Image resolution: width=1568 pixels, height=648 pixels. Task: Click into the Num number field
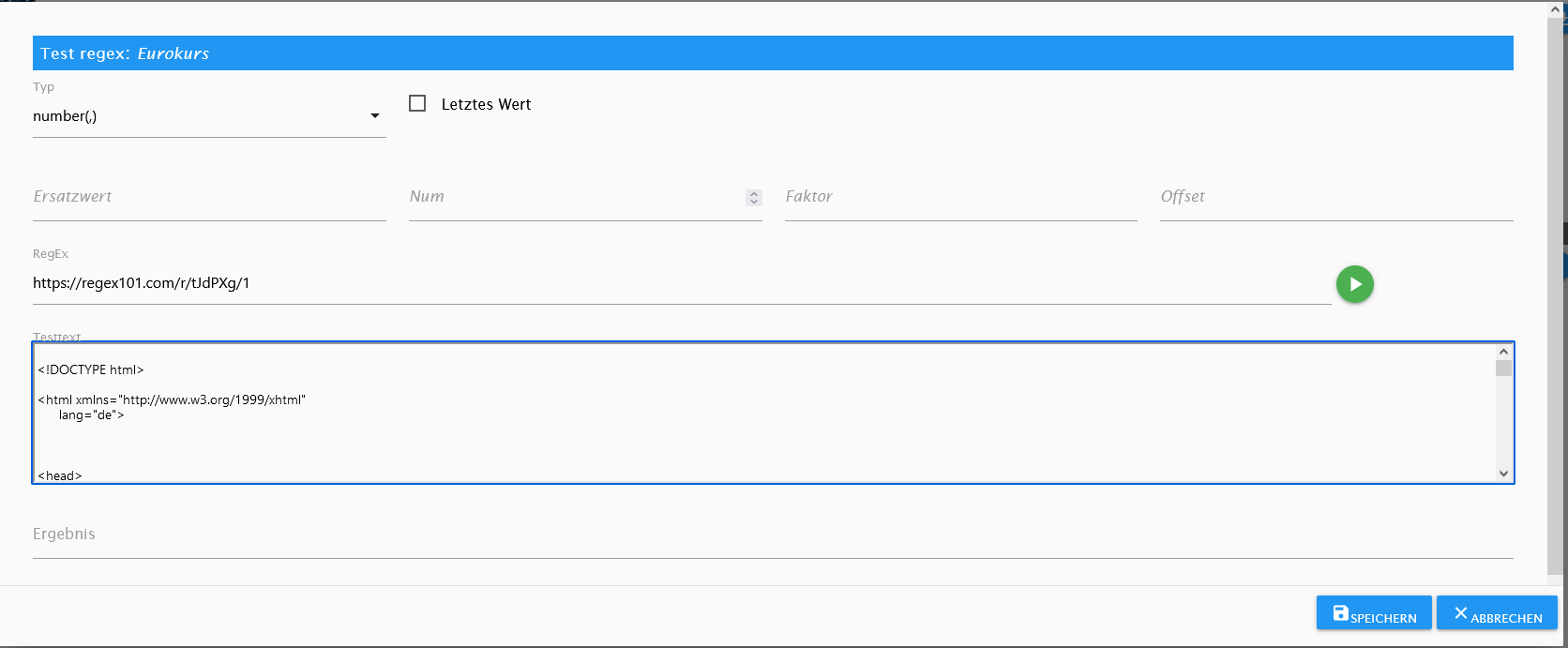pos(574,197)
